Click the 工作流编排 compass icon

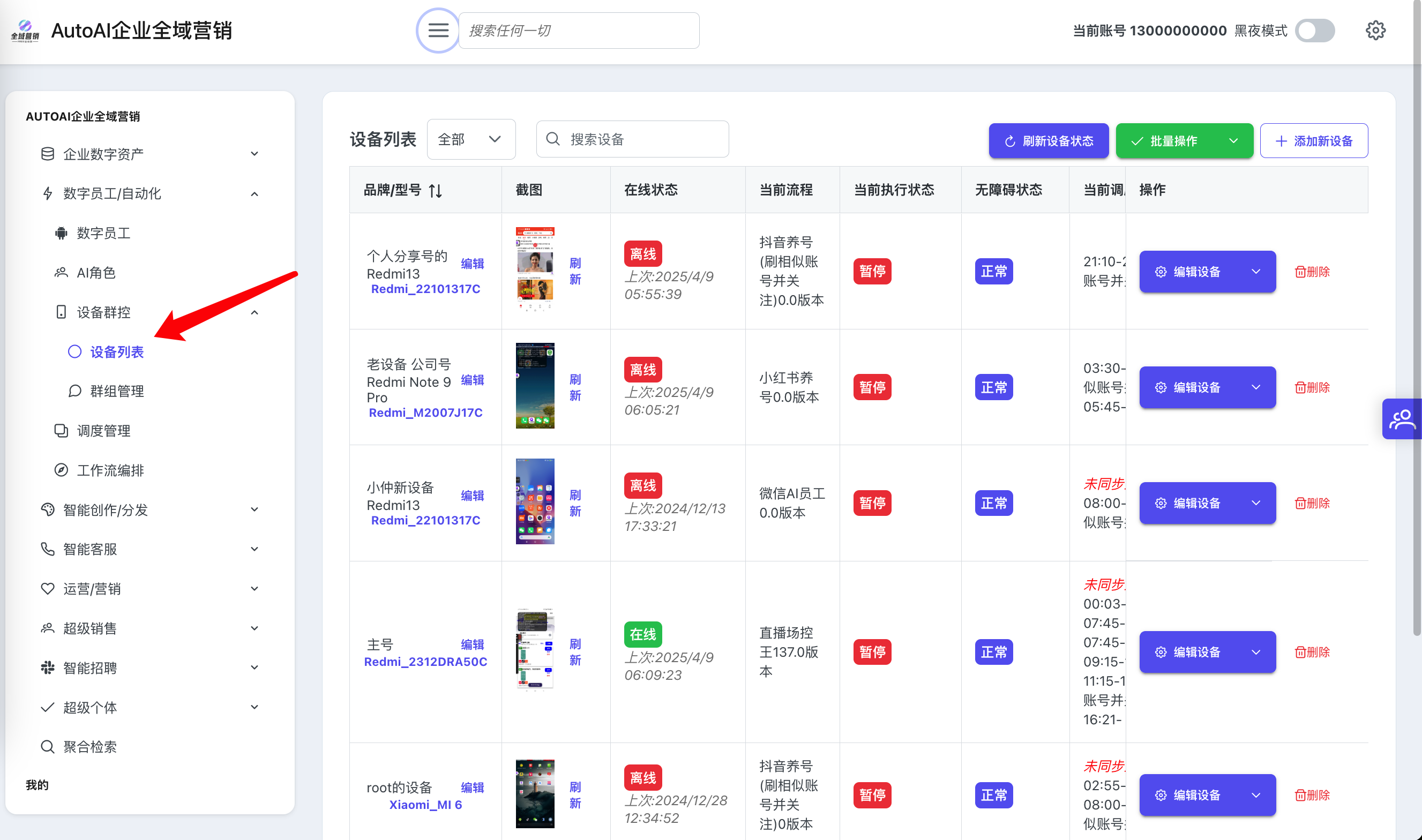pyautogui.click(x=61, y=470)
